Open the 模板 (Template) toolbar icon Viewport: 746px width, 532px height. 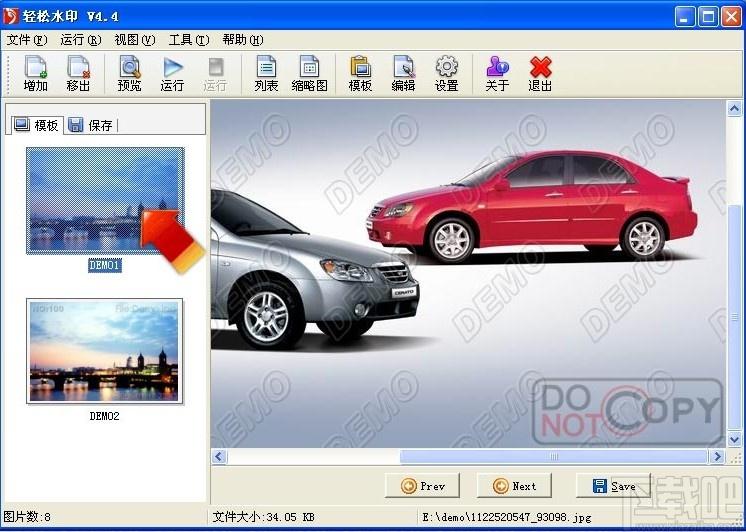pos(360,73)
